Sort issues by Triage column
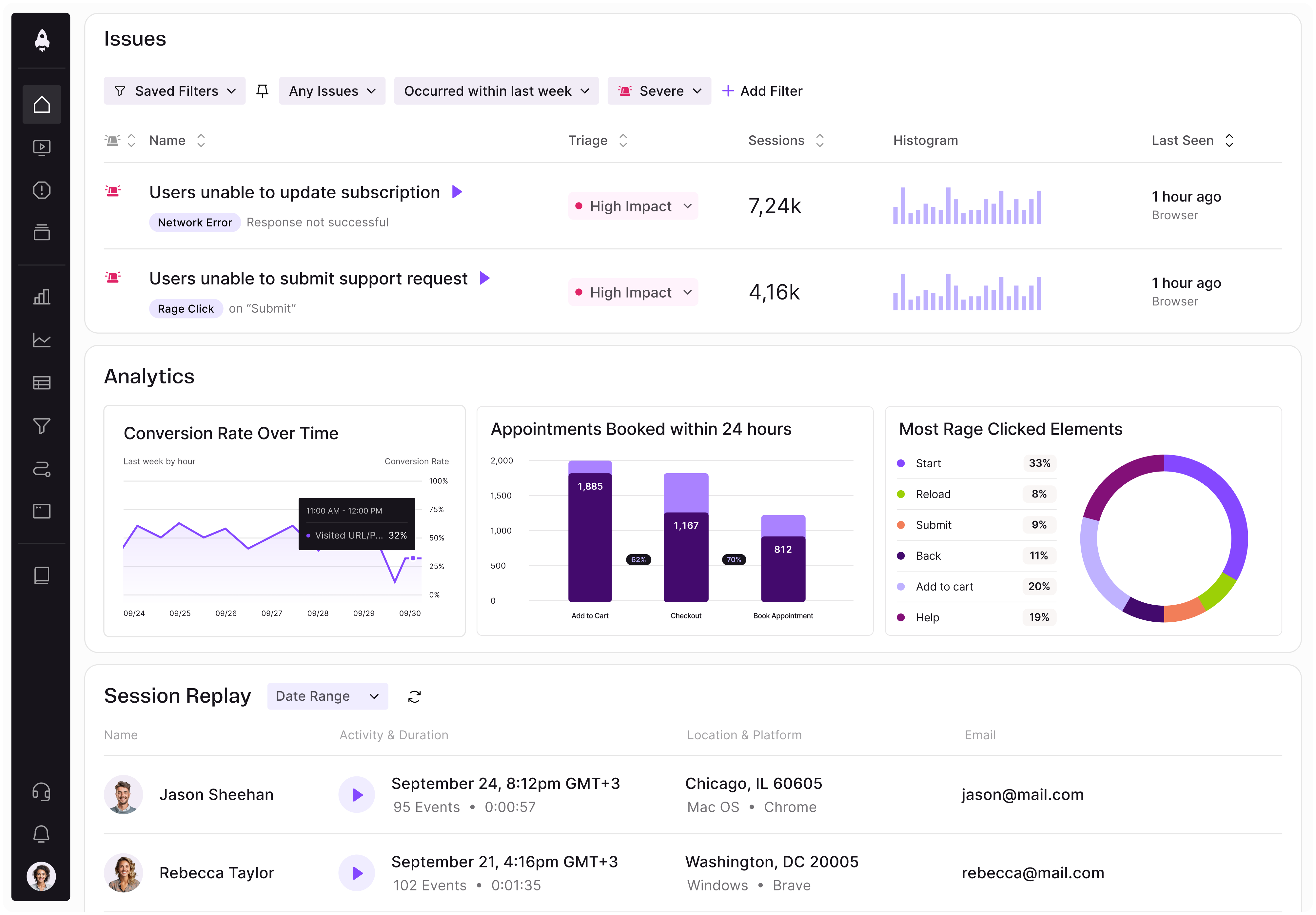 click(x=598, y=140)
